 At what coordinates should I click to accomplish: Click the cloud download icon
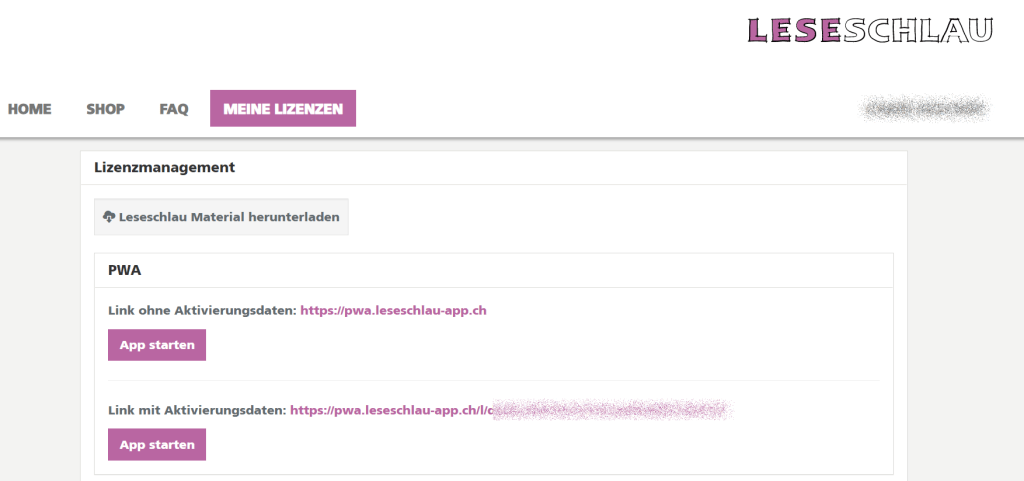pos(109,217)
